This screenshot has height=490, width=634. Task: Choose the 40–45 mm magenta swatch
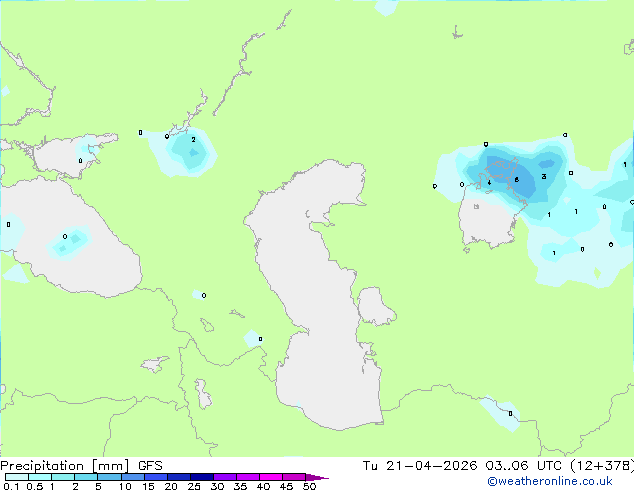[x=271, y=477]
